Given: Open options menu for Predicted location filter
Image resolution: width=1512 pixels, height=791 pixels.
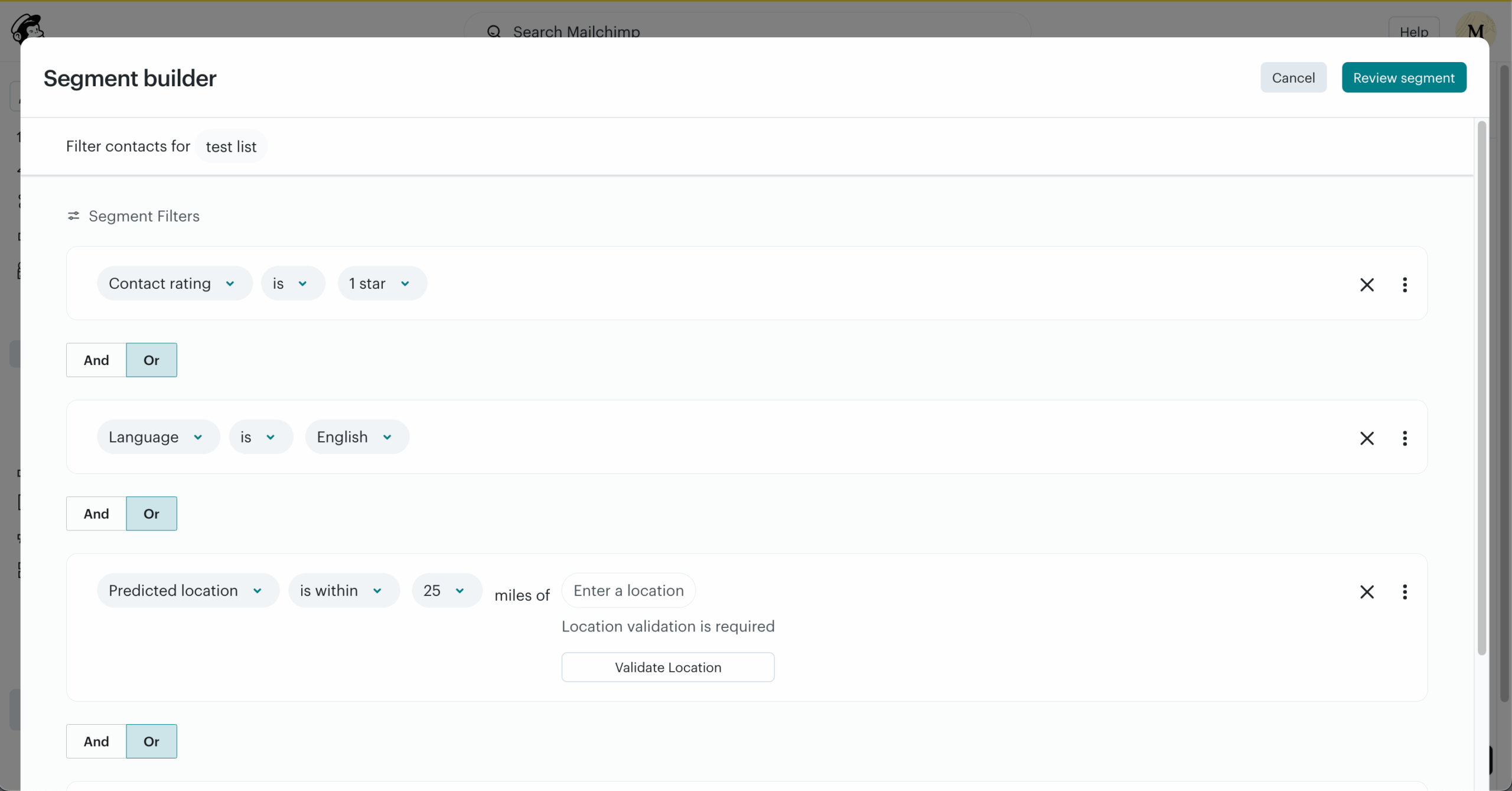Looking at the screenshot, I should (1405, 592).
